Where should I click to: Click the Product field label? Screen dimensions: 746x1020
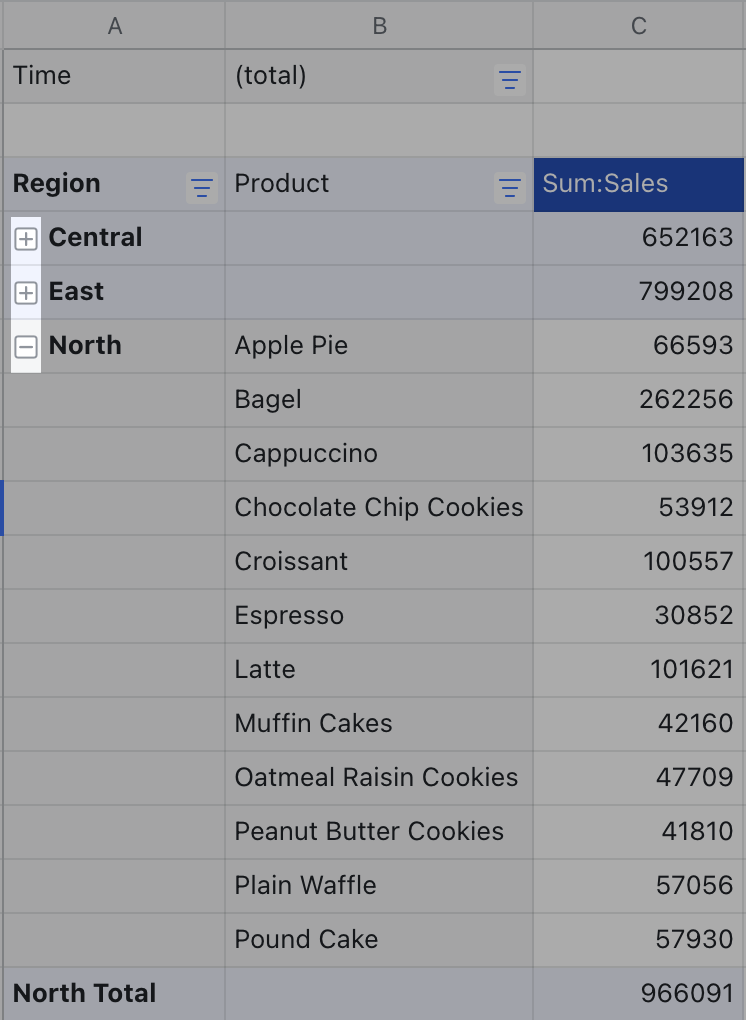282,184
